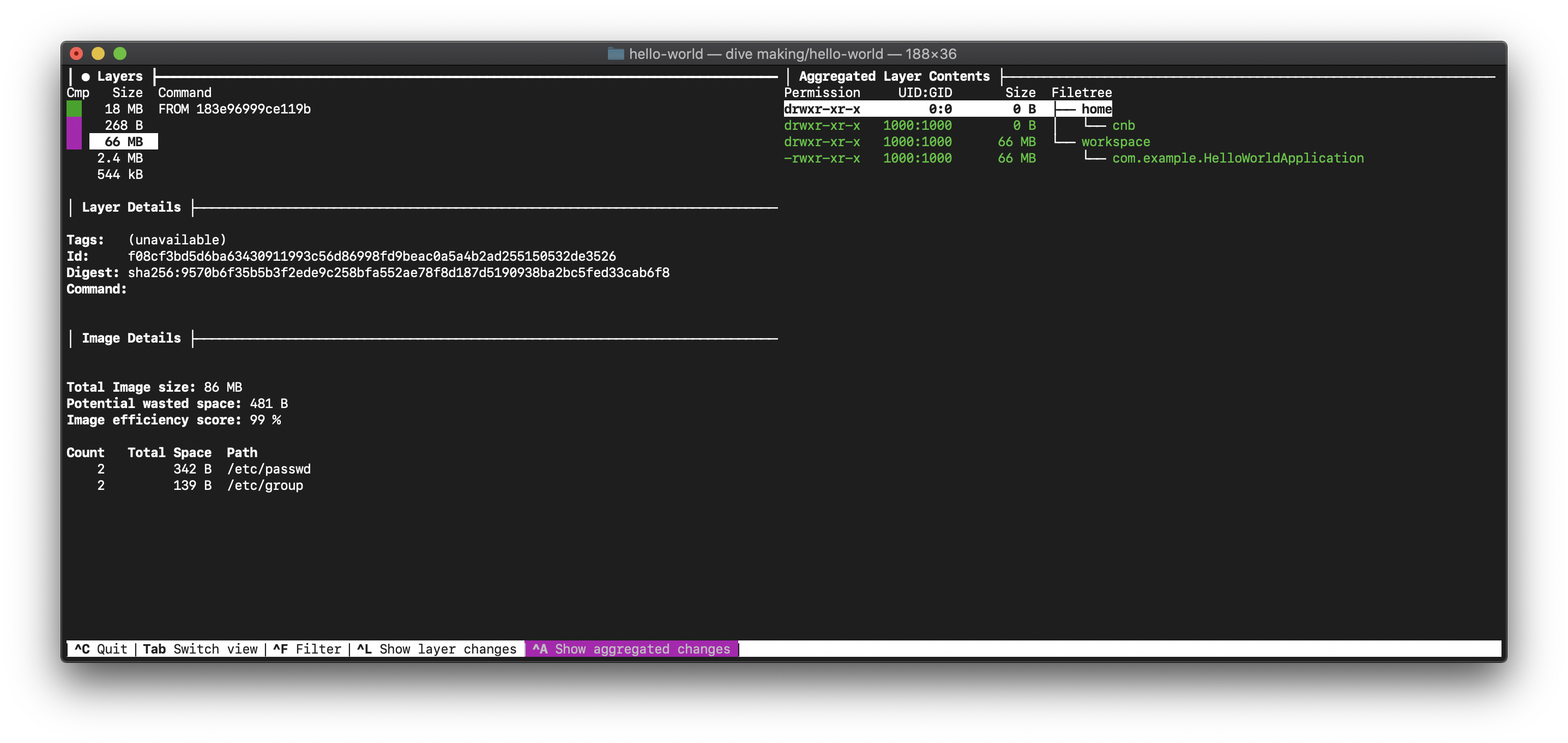This screenshot has height=743, width=1568.
Task: Click the purple Cmp indicator block
Action: (74, 133)
